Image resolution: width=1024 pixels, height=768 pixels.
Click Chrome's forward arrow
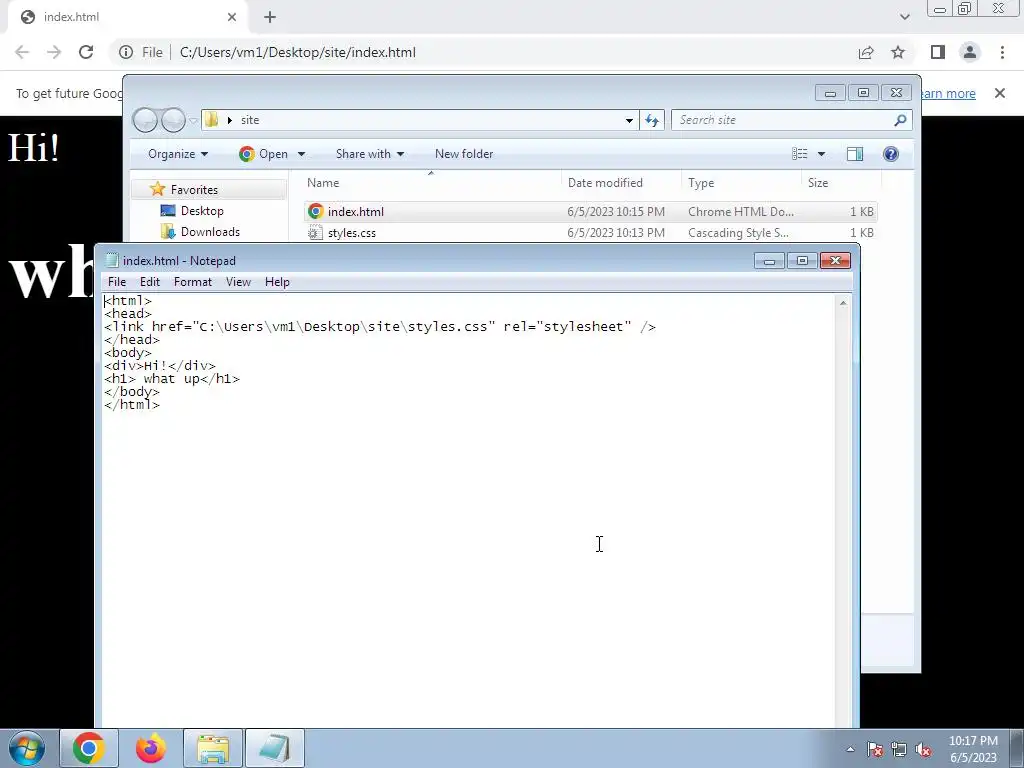54,52
